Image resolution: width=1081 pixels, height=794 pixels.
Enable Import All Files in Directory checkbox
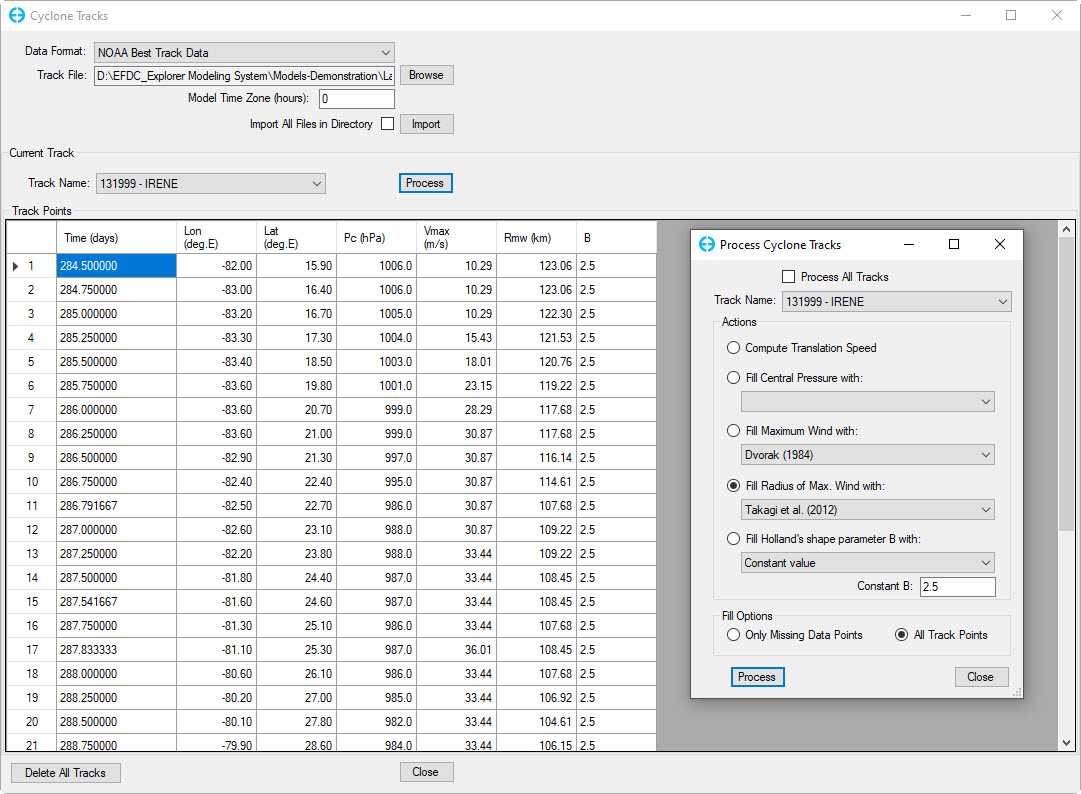tap(387, 124)
